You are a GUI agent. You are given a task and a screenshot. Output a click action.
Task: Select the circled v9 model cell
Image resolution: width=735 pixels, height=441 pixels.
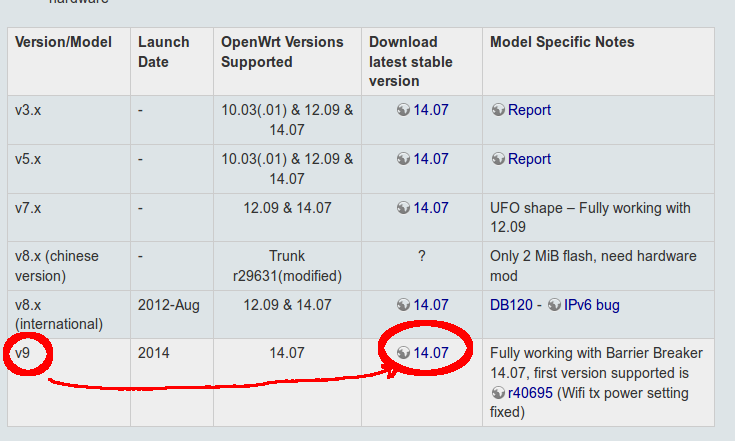[24, 353]
